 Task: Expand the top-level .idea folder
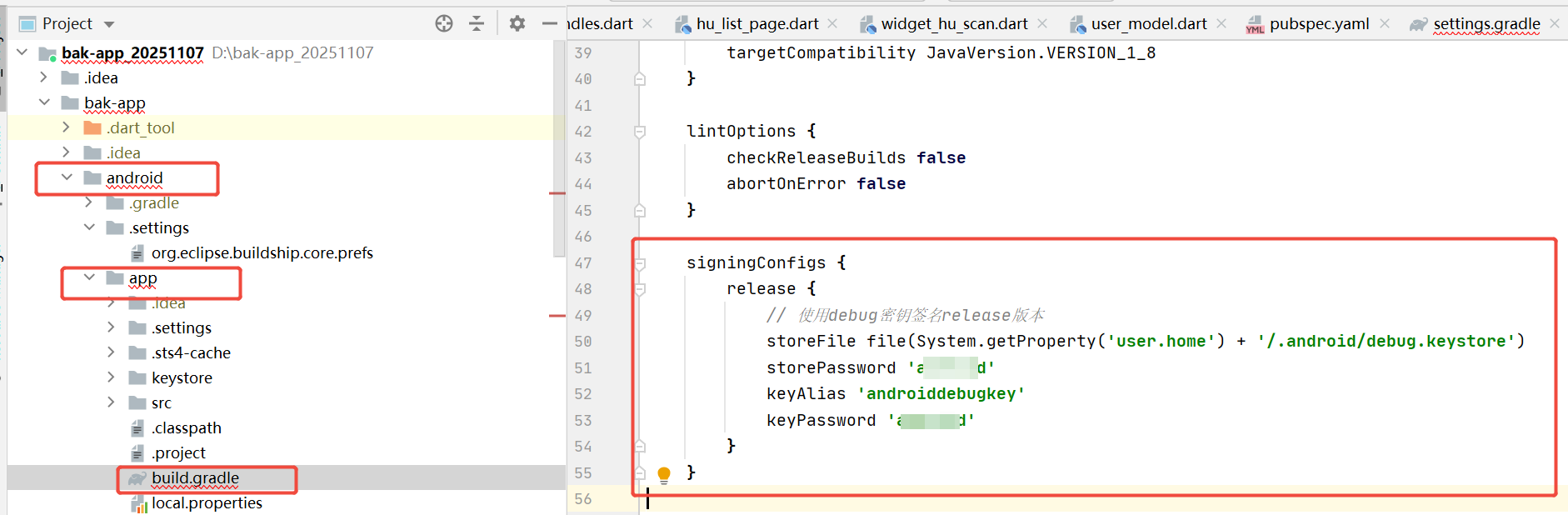[x=44, y=77]
